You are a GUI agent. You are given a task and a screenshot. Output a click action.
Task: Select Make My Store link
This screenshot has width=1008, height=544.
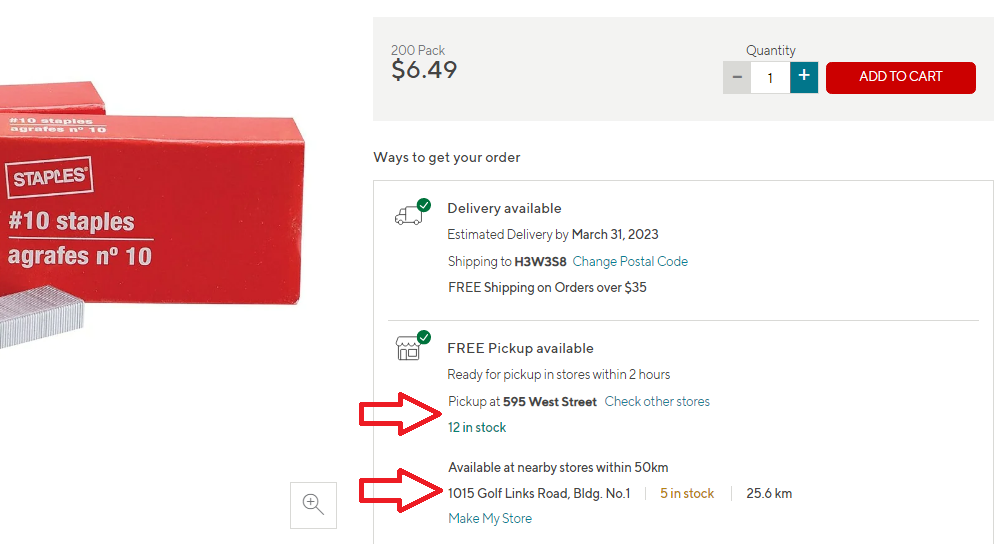[x=490, y=518]
